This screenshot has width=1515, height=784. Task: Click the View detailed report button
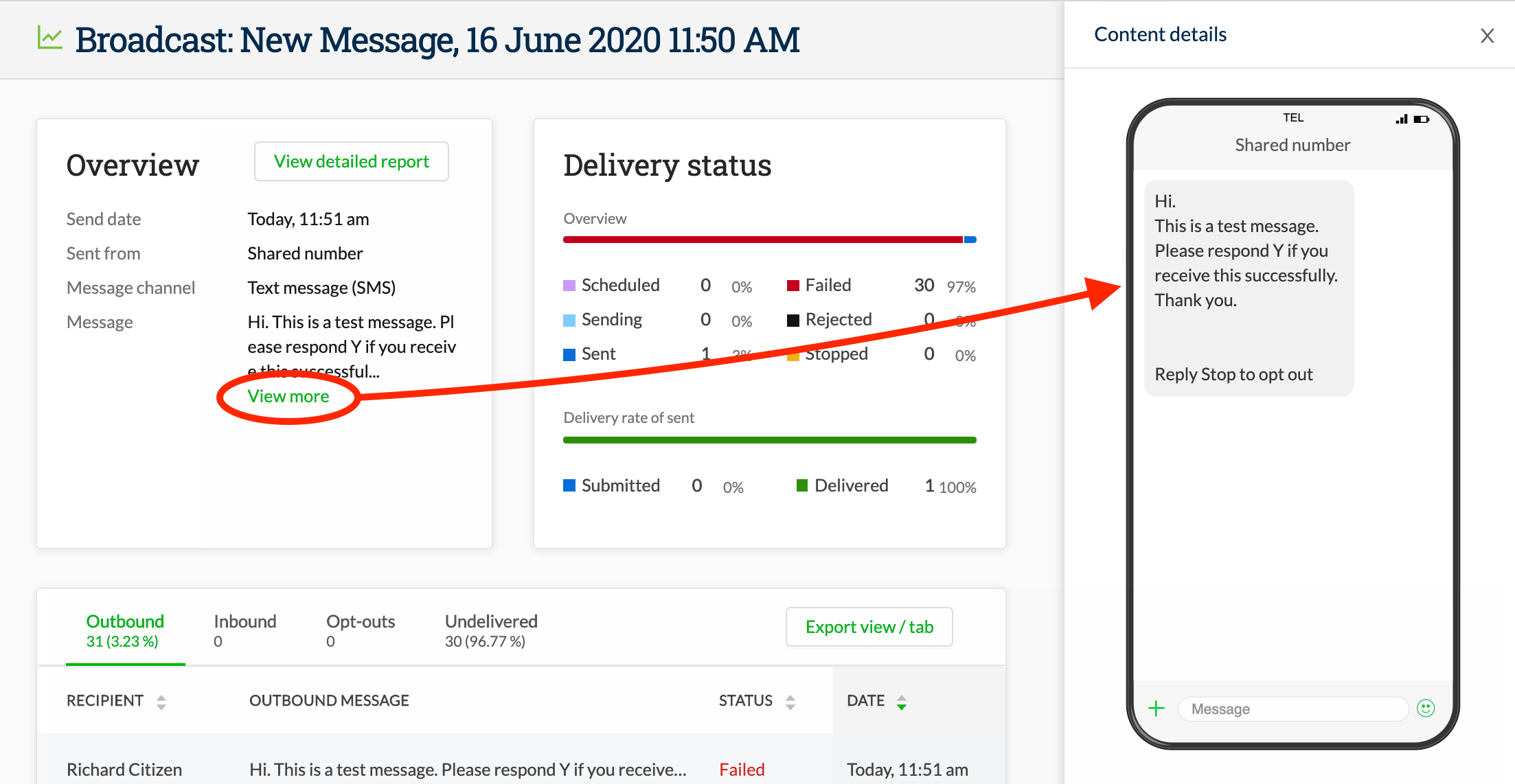click(x=351, y=161)
